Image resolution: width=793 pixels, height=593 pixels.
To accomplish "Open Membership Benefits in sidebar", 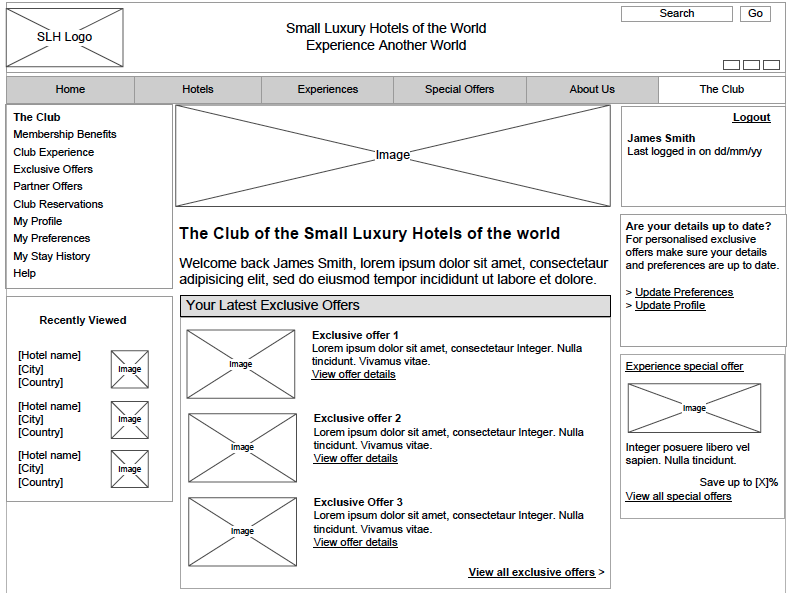I will 65,134.
